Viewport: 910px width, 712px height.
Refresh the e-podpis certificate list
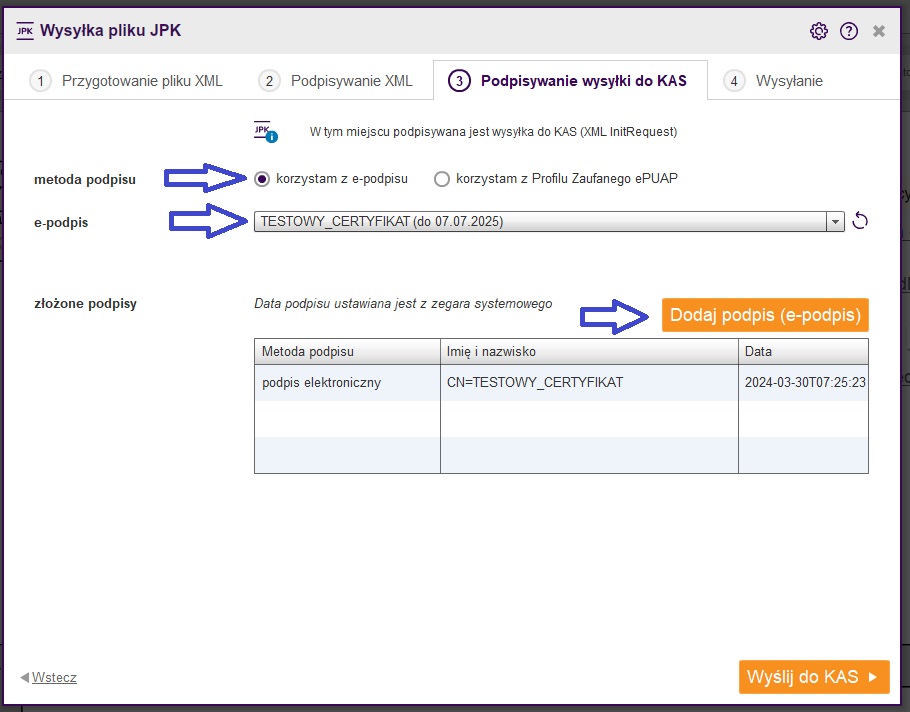pos(860,221)
